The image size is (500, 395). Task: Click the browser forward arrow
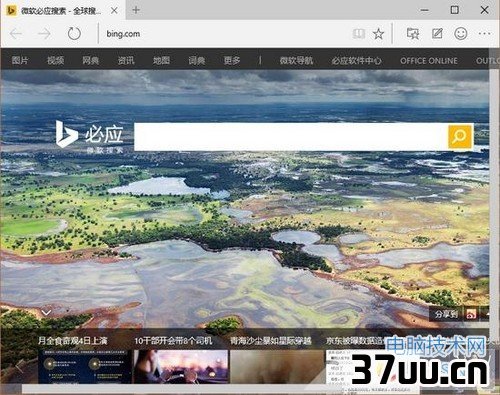[44, 34]
